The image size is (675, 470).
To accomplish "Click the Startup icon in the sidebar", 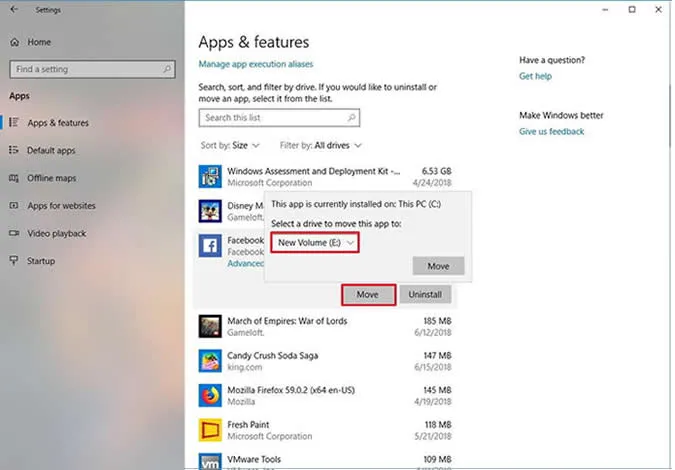I will coord(14,260).
